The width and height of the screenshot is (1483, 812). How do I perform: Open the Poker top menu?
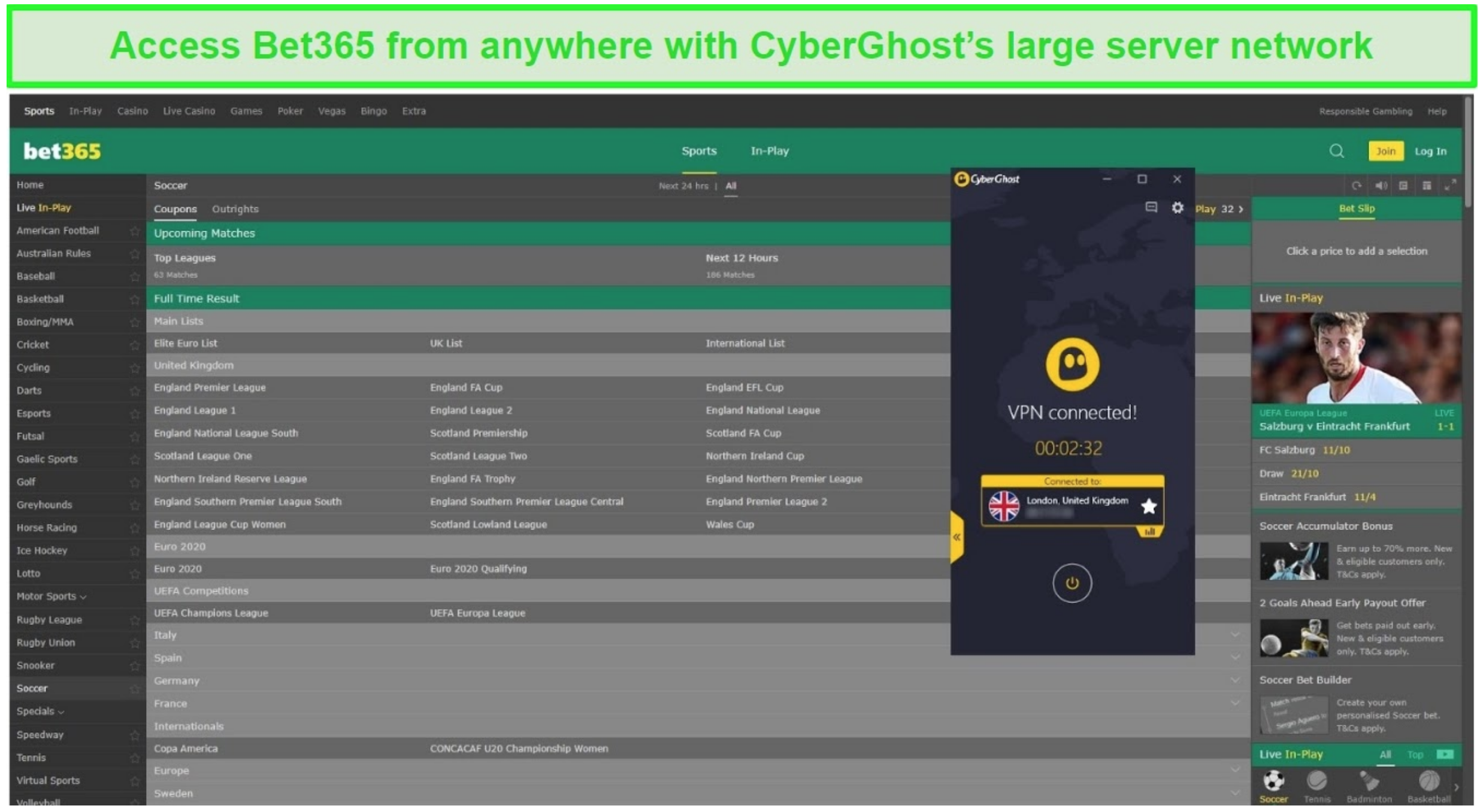click(290, 111)
